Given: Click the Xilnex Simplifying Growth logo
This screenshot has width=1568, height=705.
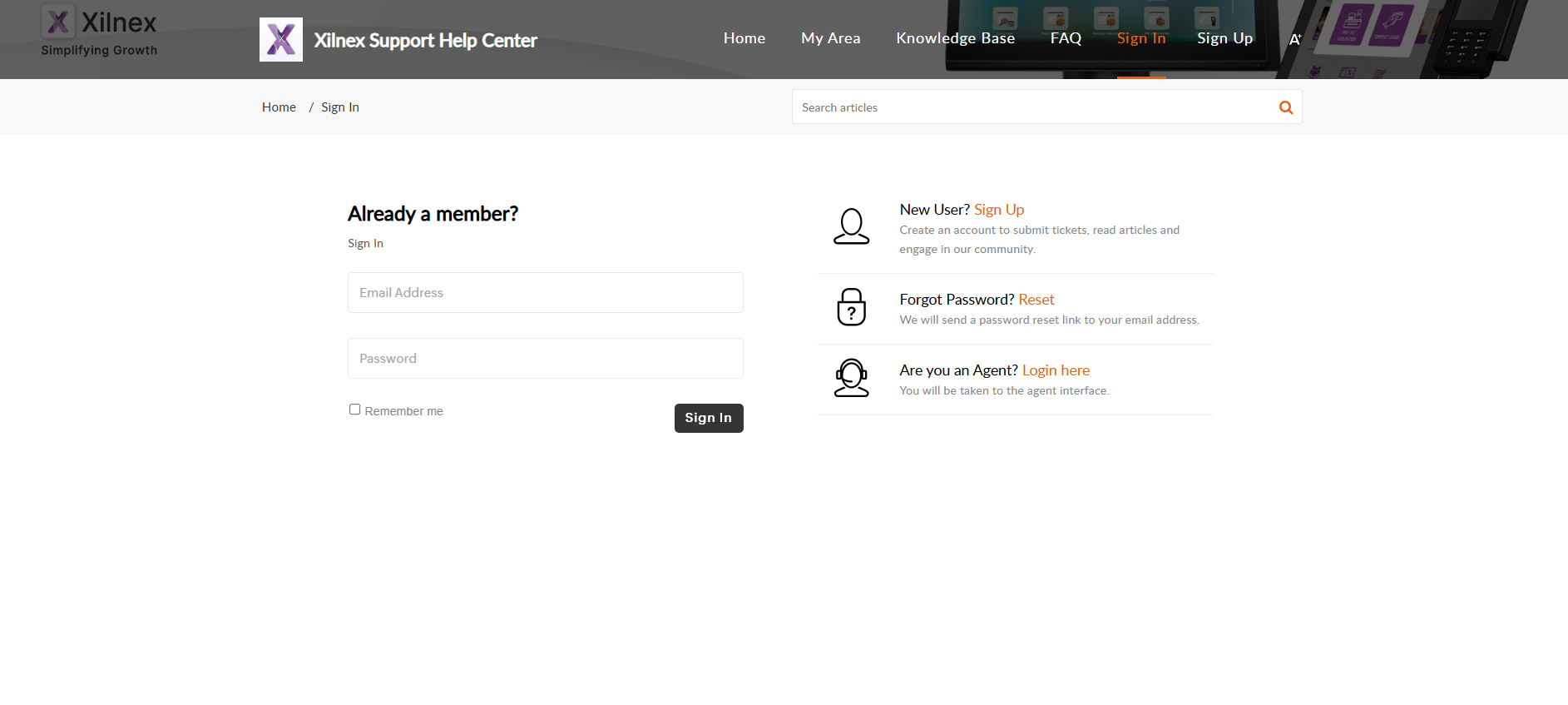Looking at the screenshot, I should click(99, 32).
